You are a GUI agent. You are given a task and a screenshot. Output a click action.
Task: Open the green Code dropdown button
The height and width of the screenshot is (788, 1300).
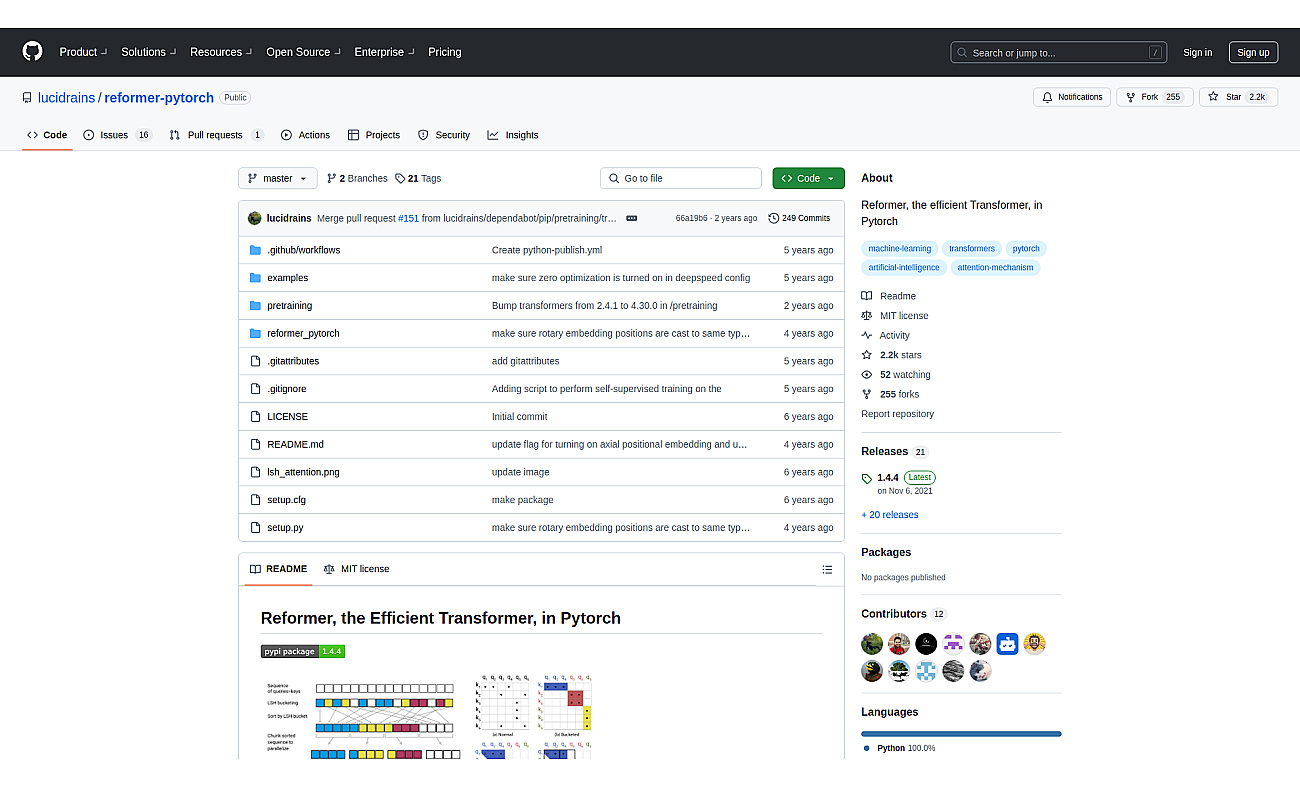[808, 178]
